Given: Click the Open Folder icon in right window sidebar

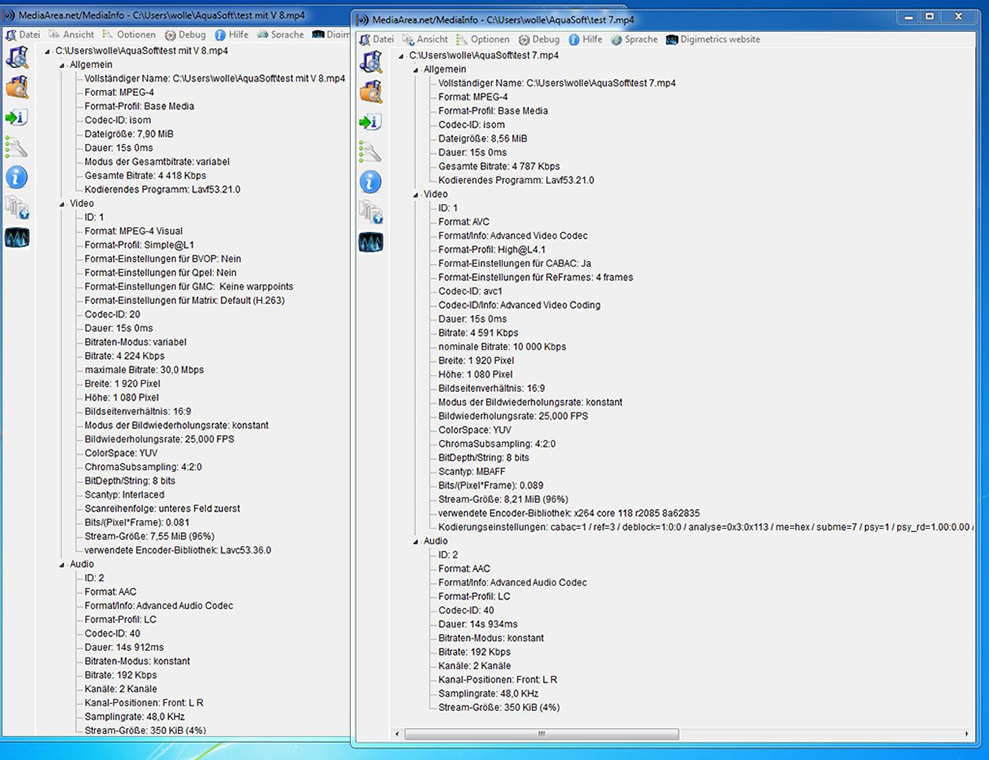Looking at the screenshot, I should 370,91.
